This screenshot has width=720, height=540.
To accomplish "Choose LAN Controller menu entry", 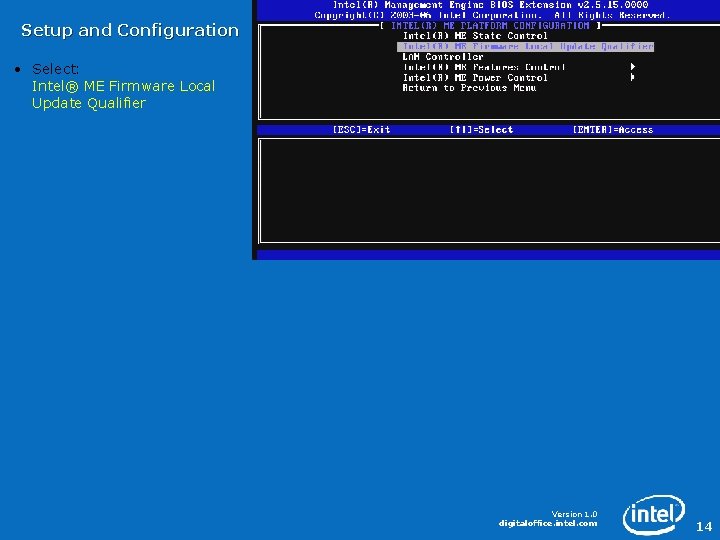I will click(443, 57).
